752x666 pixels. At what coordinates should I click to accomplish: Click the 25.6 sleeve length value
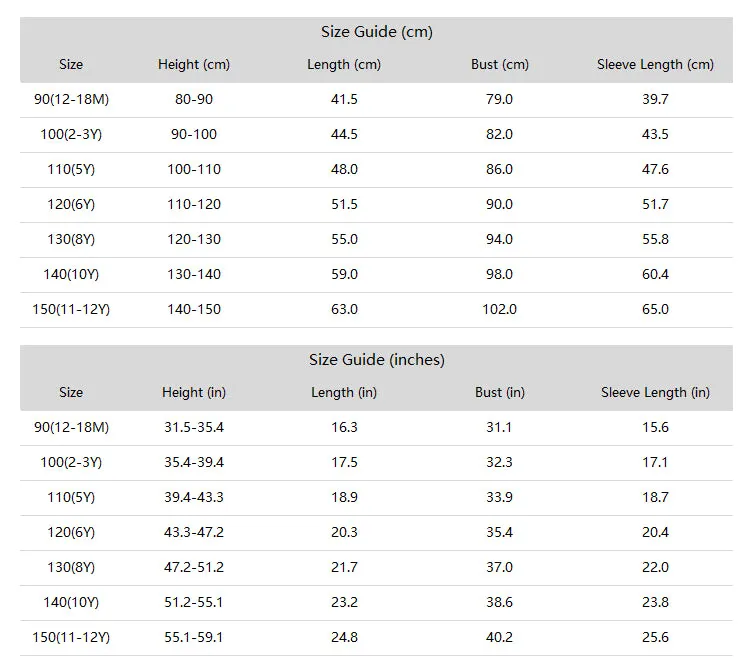[655, 637]
